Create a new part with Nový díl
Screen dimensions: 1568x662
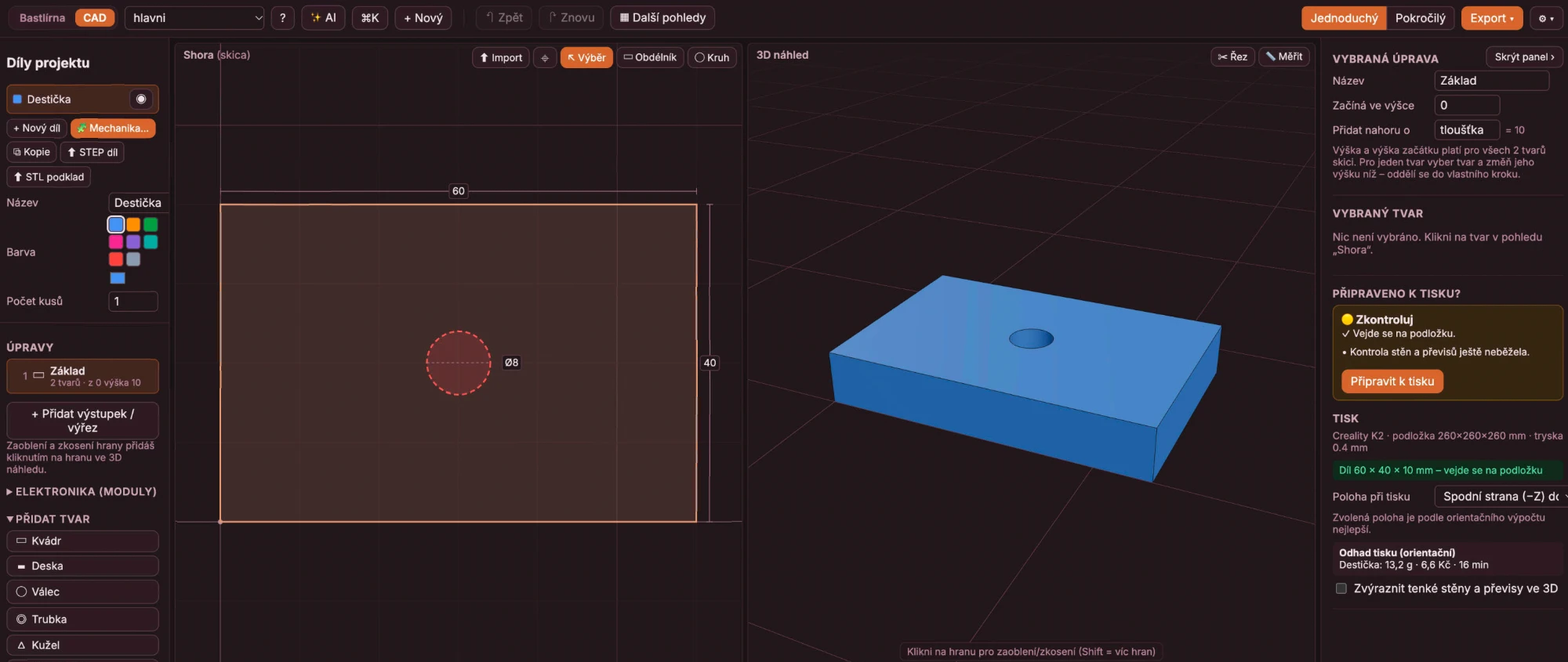(37, 128)
